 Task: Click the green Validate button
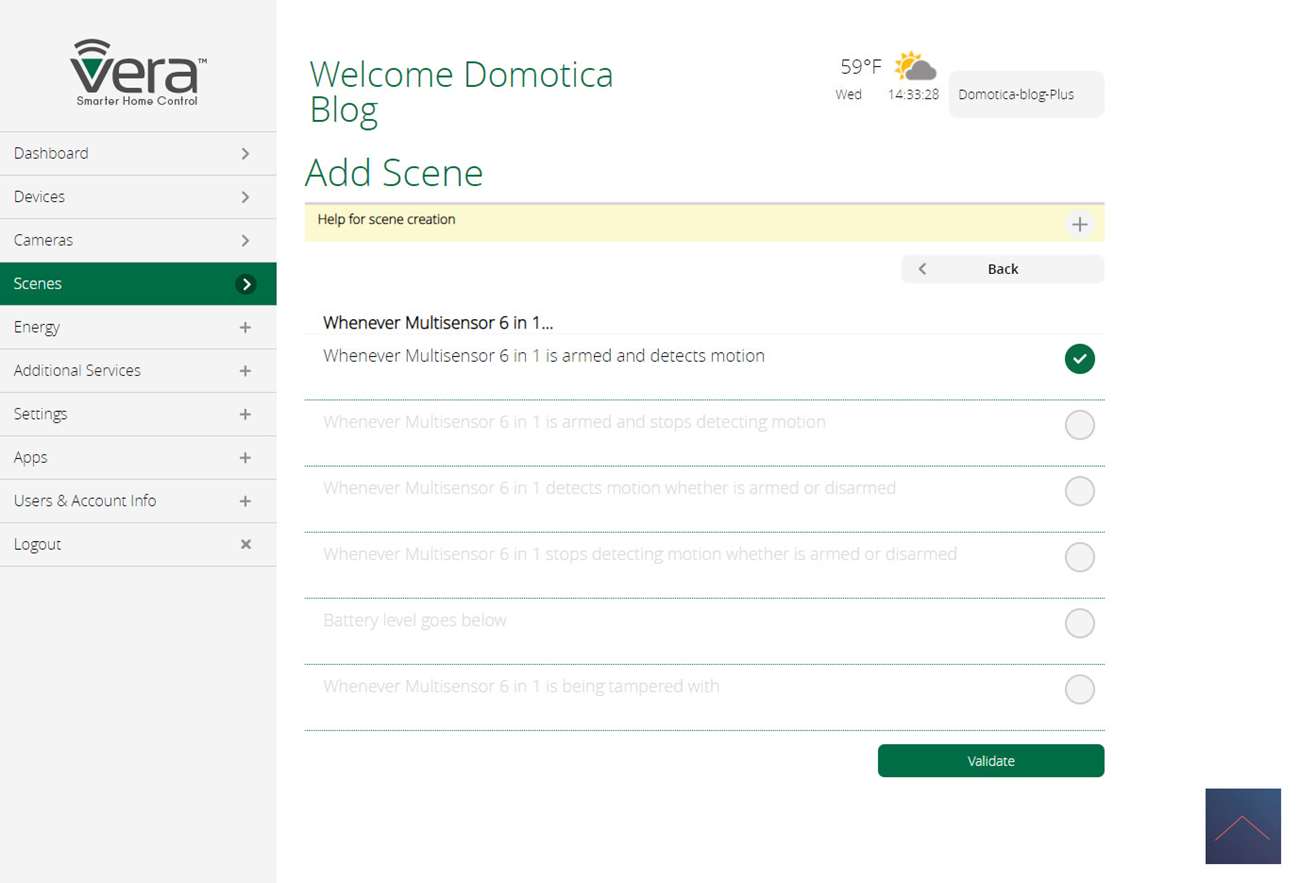(x=990, y=761)
